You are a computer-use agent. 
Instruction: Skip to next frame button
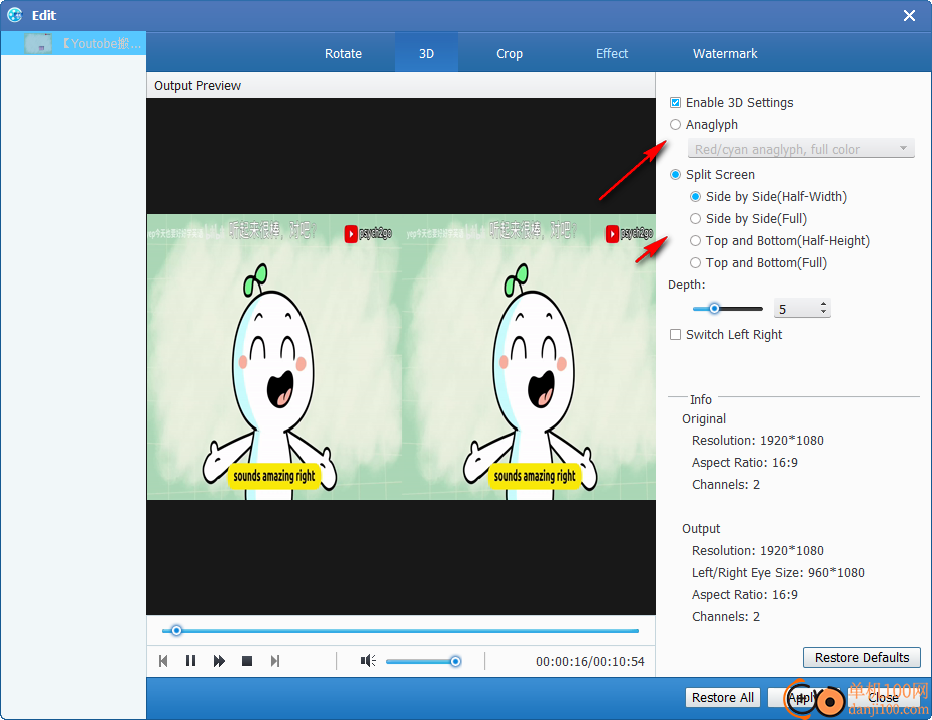pos(275,661)
